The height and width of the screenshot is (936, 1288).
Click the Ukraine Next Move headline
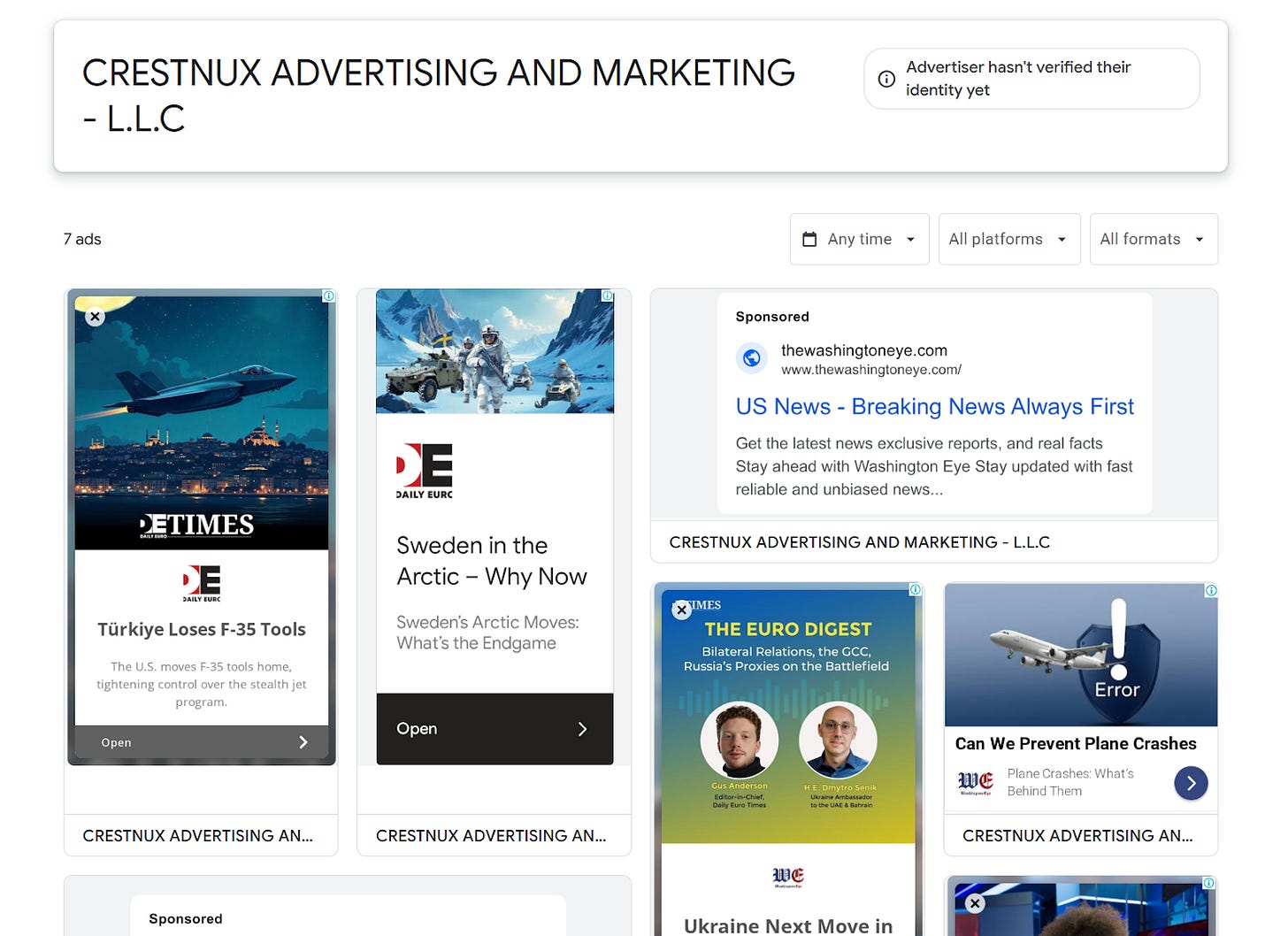click(x=788, y=925)
